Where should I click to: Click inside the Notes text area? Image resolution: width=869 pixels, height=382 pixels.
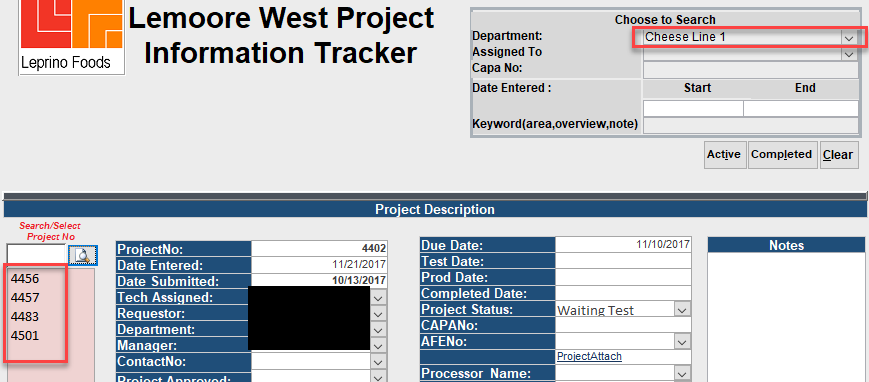point(786,317)
